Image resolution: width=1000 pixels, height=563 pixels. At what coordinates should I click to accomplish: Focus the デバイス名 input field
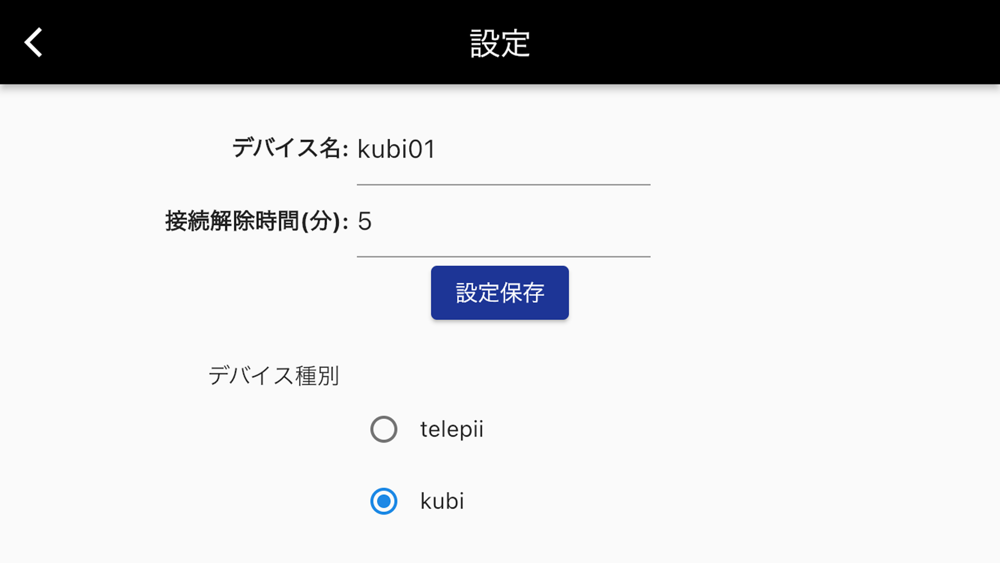click(x=503, y=150)
